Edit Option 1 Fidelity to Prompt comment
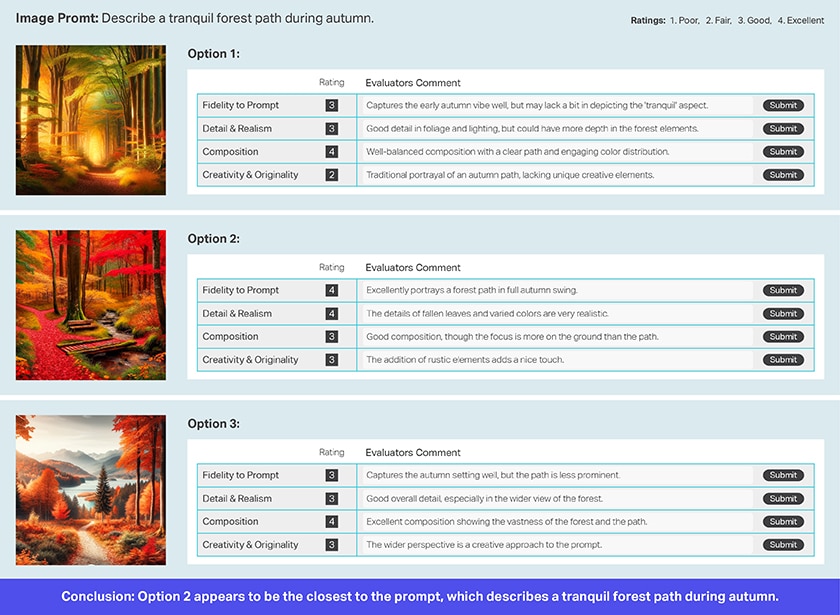Screen dimensions: 840x615 pyautogui.click(x=555, y=105)
